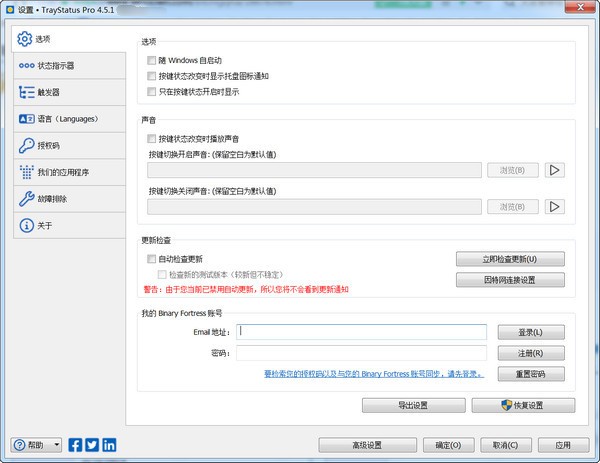Click the Email 地址 input field
The height and width of the screenshot is (463, 600).
click(x=362, y=331)
